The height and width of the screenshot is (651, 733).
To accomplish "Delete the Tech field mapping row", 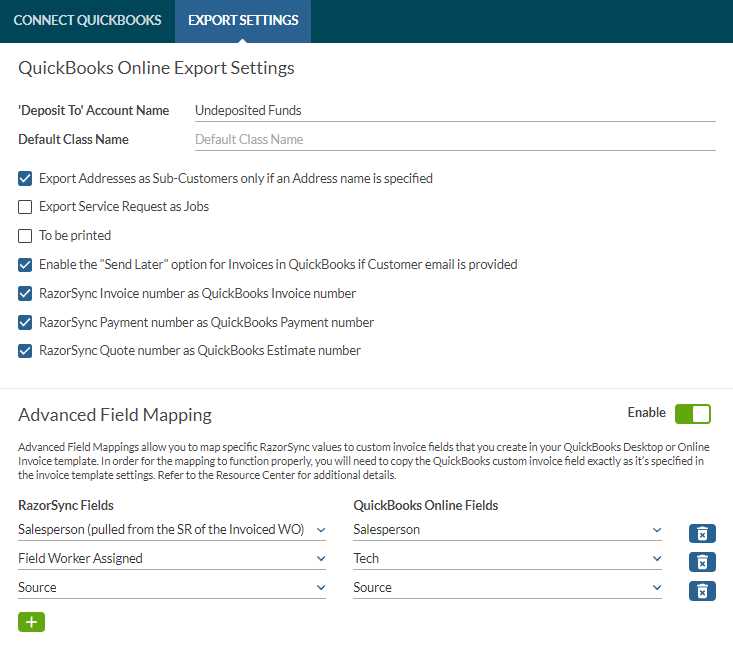I will click(702, 562).
